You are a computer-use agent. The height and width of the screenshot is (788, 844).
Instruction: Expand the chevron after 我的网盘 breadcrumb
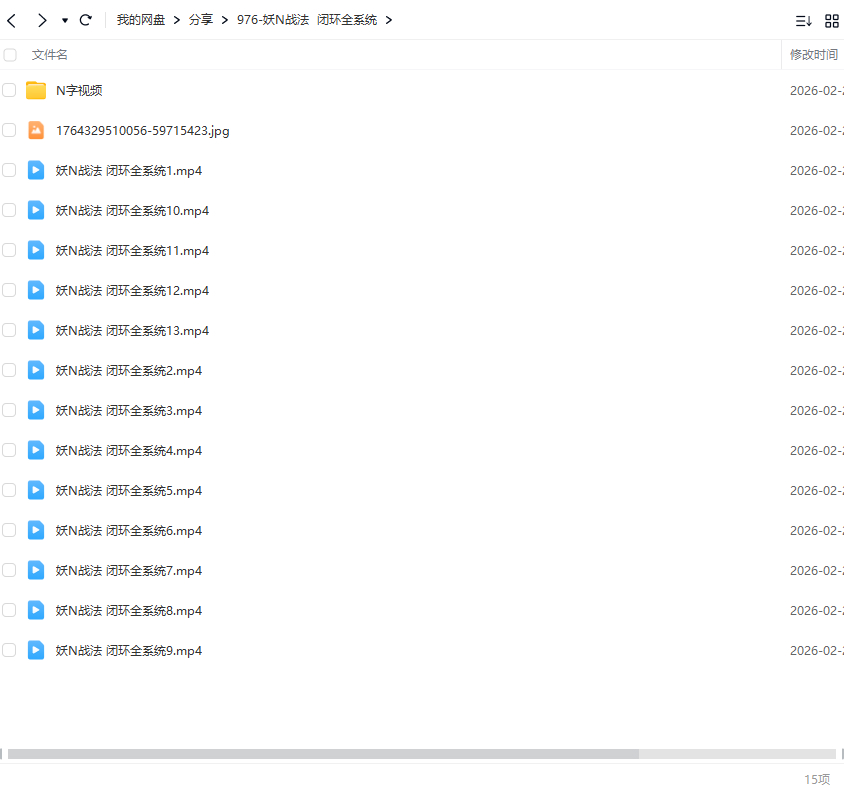[x=176, y=20]
